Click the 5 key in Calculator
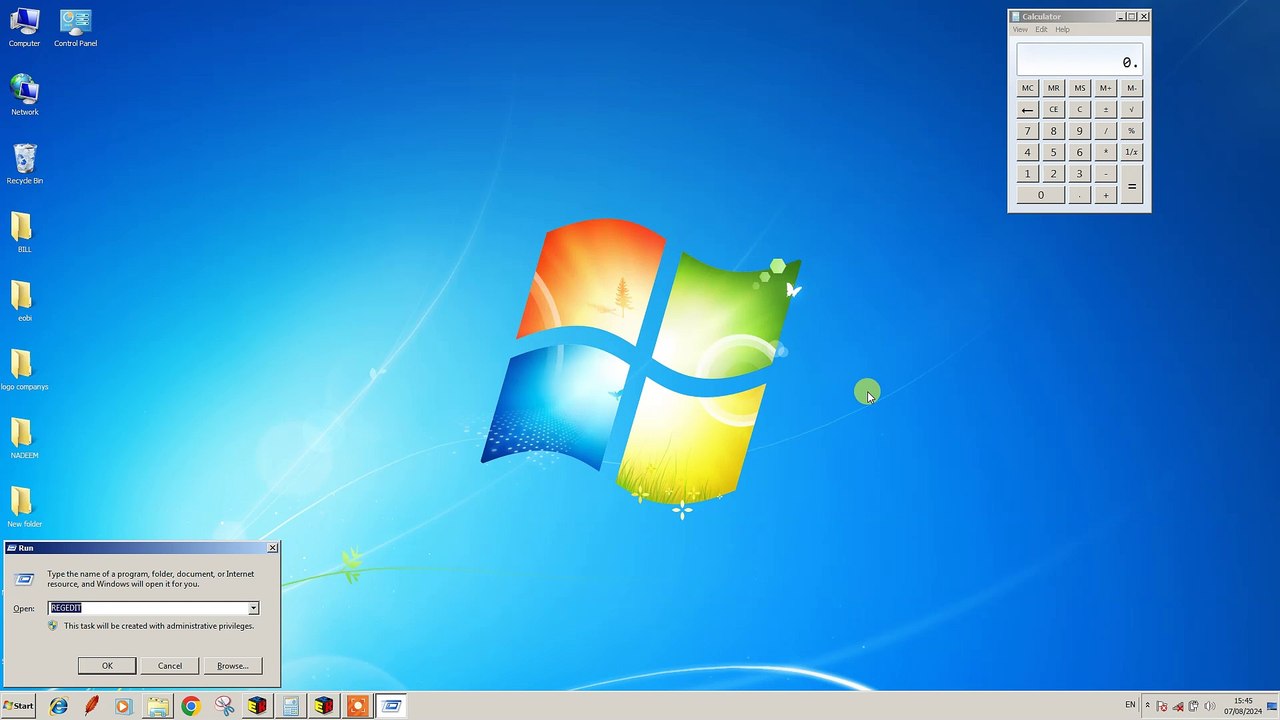This screenshot has width=1280, height=720. (1053, 152)
